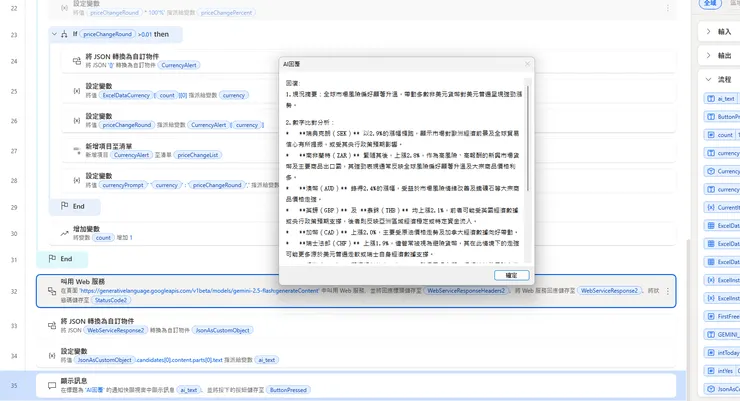Screen dimensions: 740x401
Task: Click the generativelanguage.googleapis.com URL on line 32
Action: pyautogui.click(x=199, y=291)
